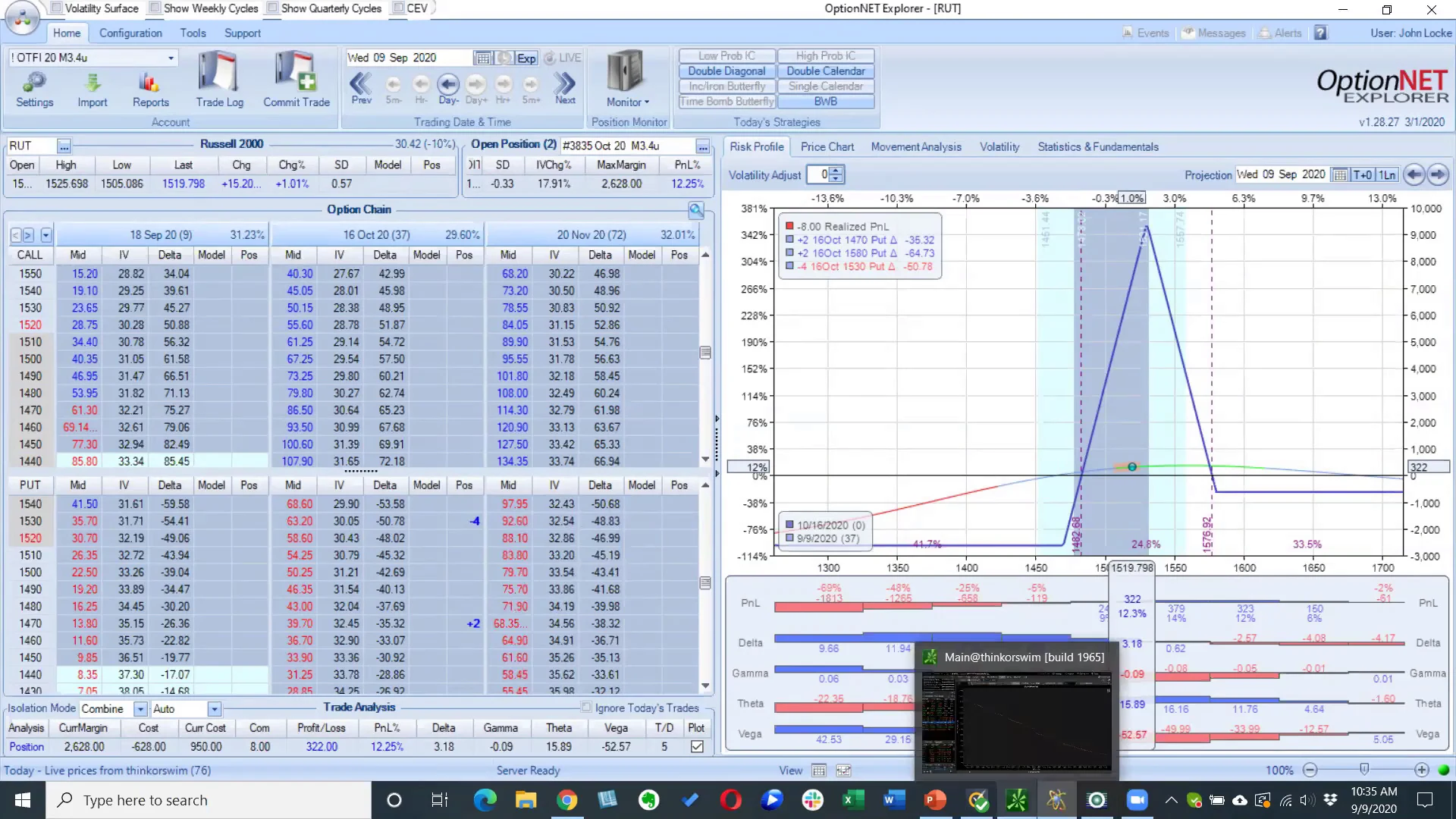
Task: Open the Alerts panel
Action: point(1280,33)
